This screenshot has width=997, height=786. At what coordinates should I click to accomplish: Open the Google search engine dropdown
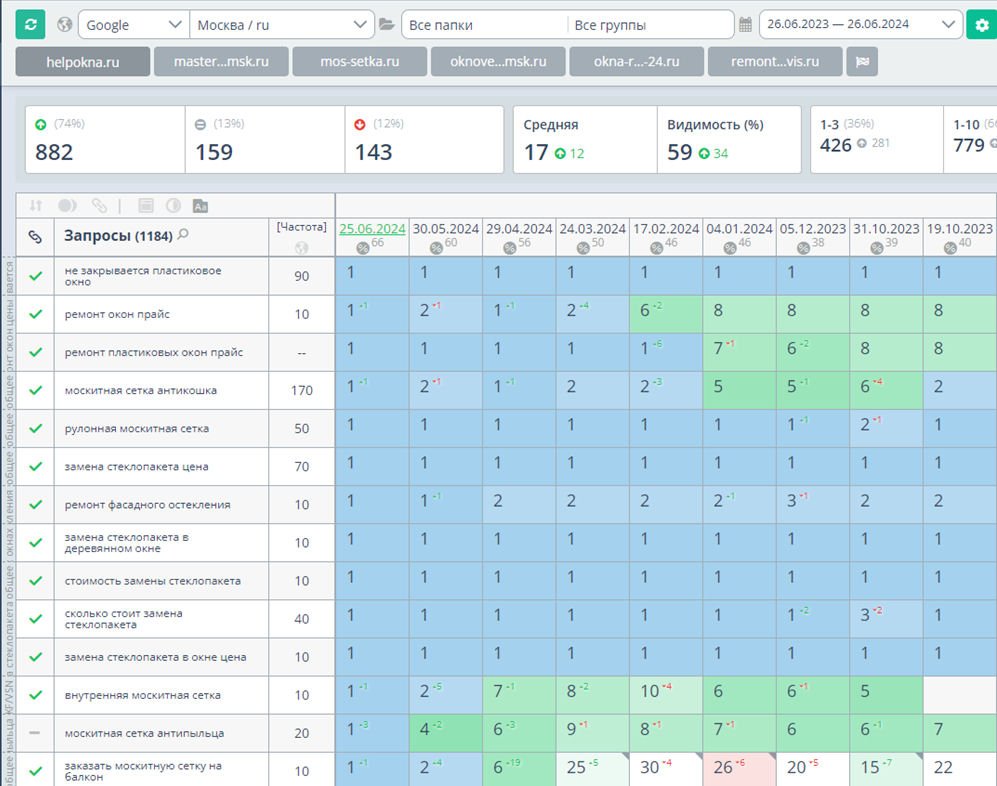132,25
